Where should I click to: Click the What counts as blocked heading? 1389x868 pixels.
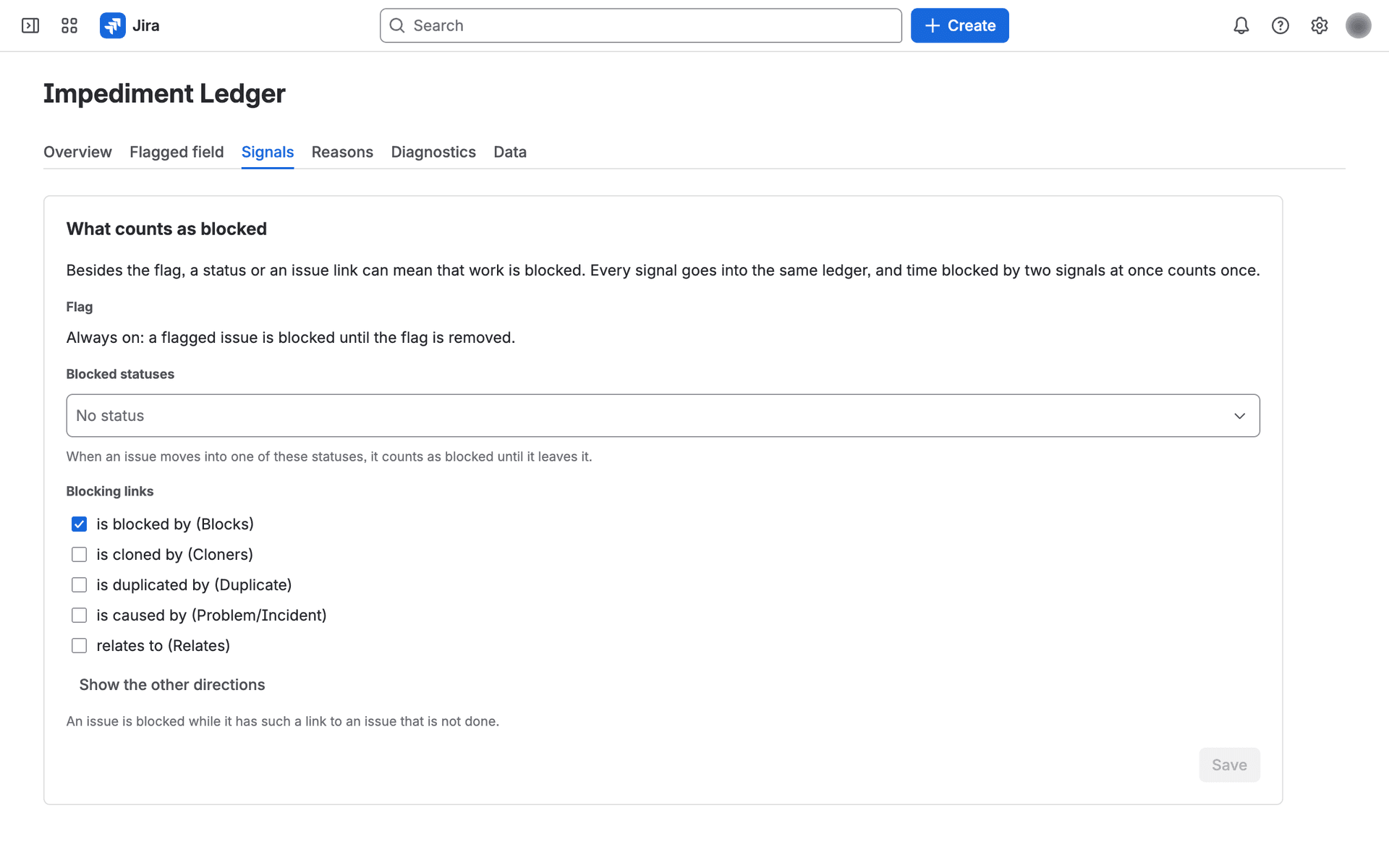tap(166, 229)
